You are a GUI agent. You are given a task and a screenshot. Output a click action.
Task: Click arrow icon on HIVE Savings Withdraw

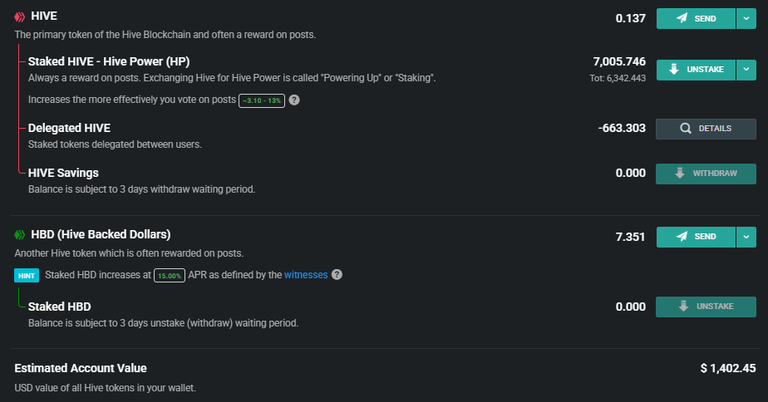click(679, 173)
